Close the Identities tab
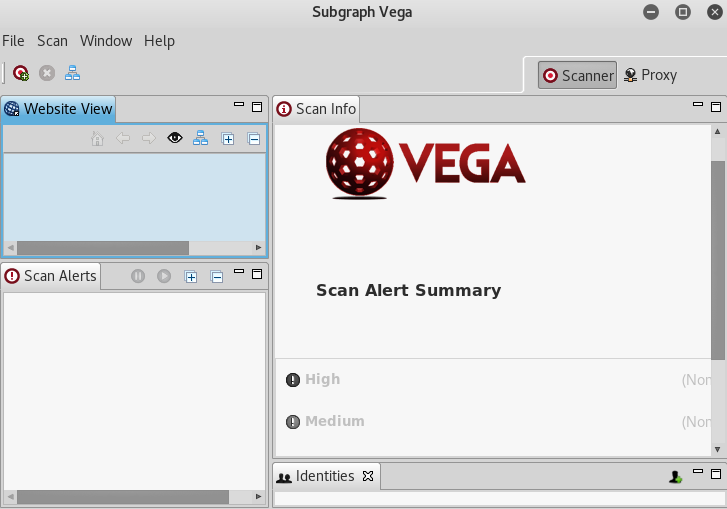727x509 pixels. 367,476
